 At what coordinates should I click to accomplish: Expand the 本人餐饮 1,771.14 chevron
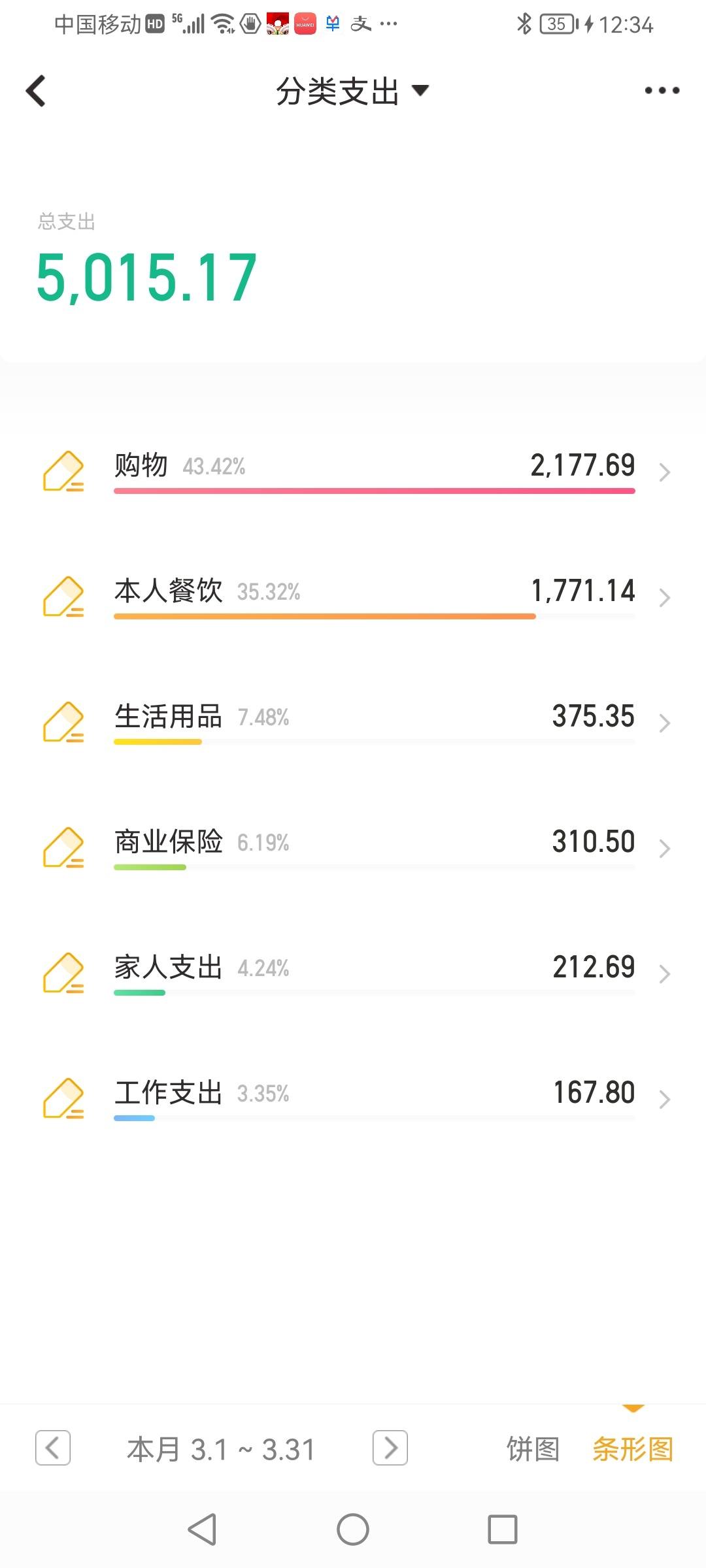pos(664,598)
